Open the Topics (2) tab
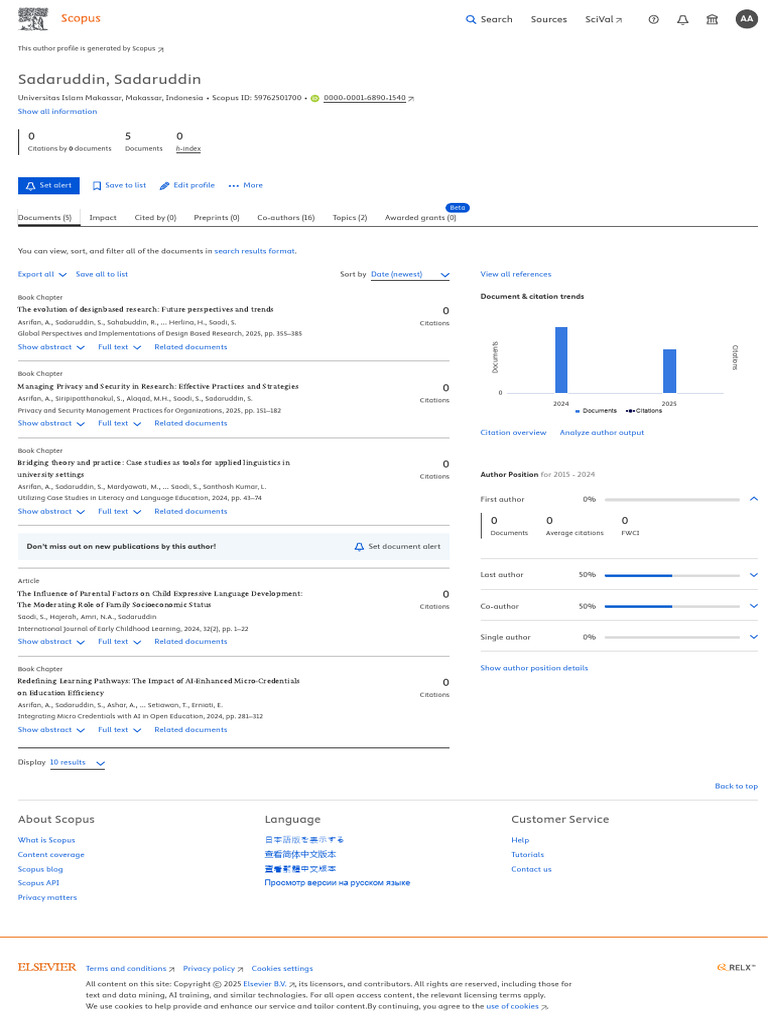This screenshot has width=768, height=1024. coord(350,218)
